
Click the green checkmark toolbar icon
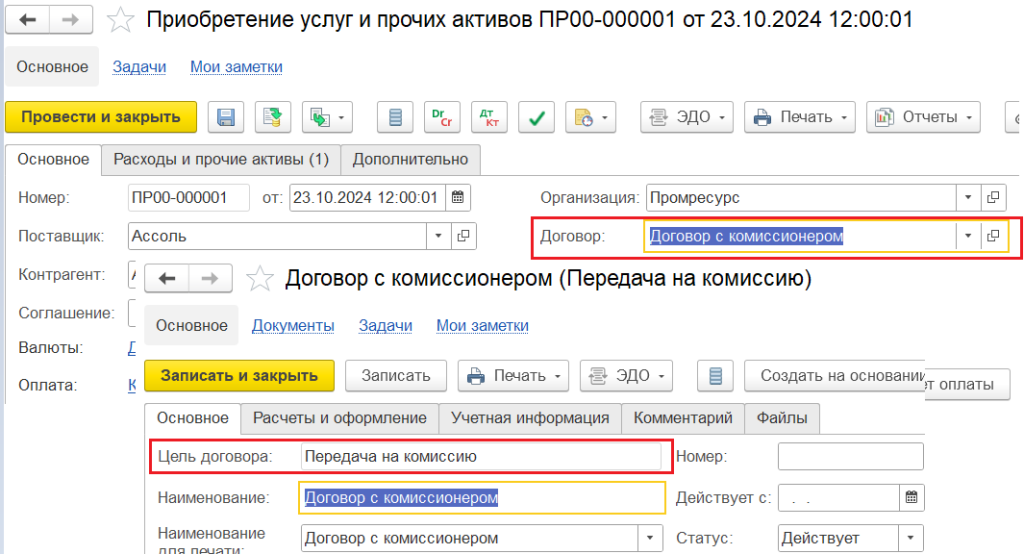click(x=537, y=117)
